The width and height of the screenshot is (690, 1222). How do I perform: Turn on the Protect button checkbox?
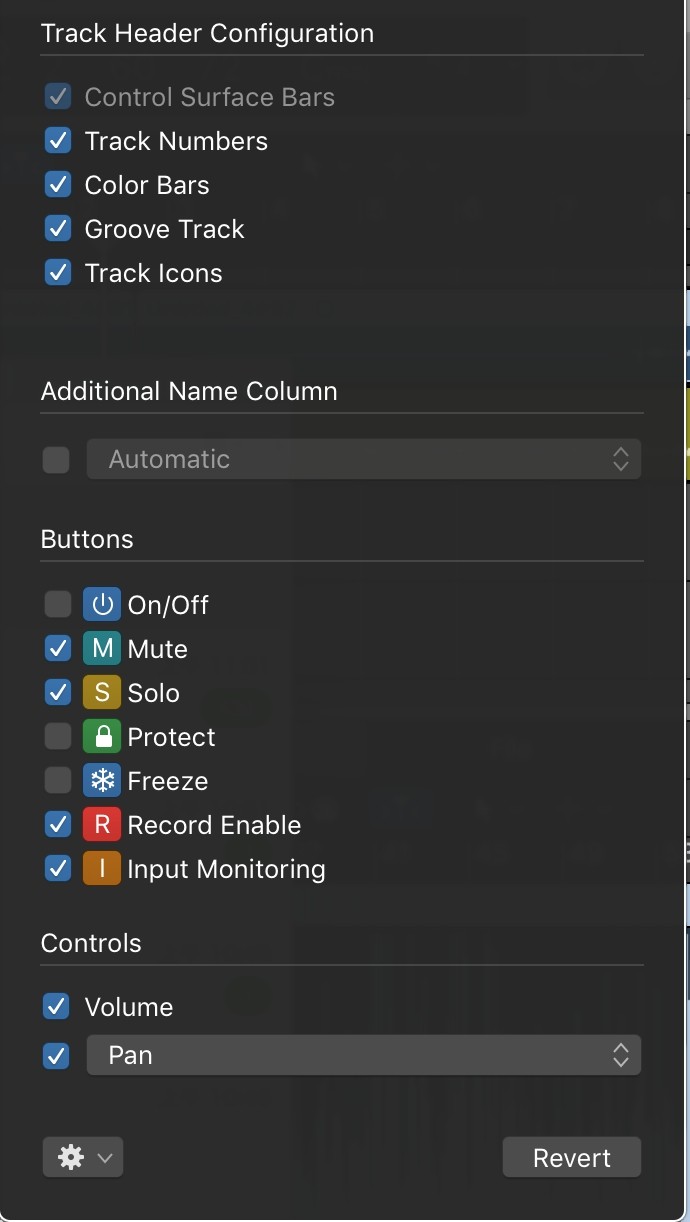58,737
